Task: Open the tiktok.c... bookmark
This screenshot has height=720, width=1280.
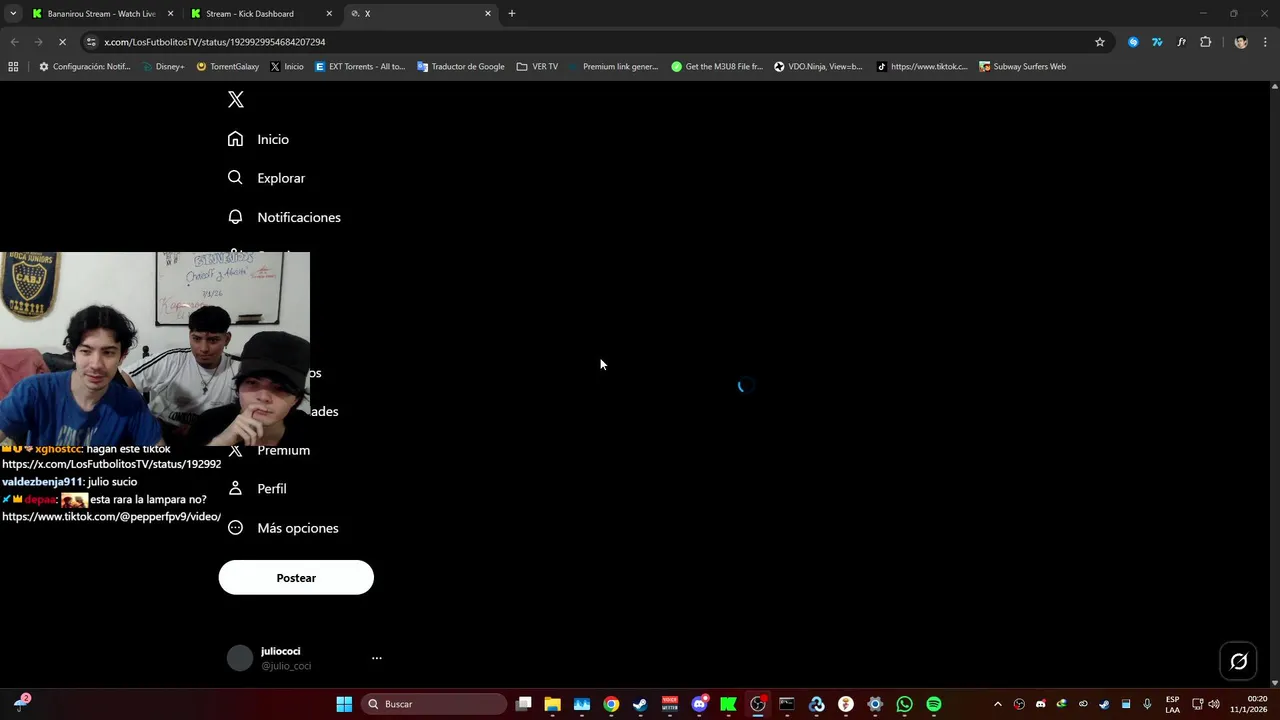Action: (922, 66)
